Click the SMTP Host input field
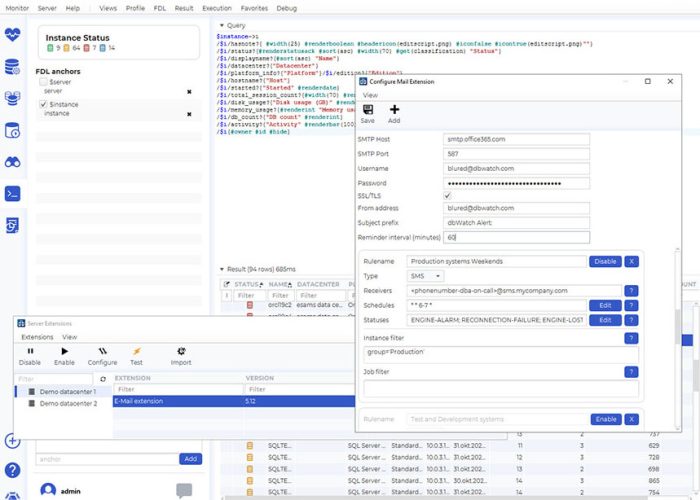Screen dimensions: 700x500 tap(516, 139)
